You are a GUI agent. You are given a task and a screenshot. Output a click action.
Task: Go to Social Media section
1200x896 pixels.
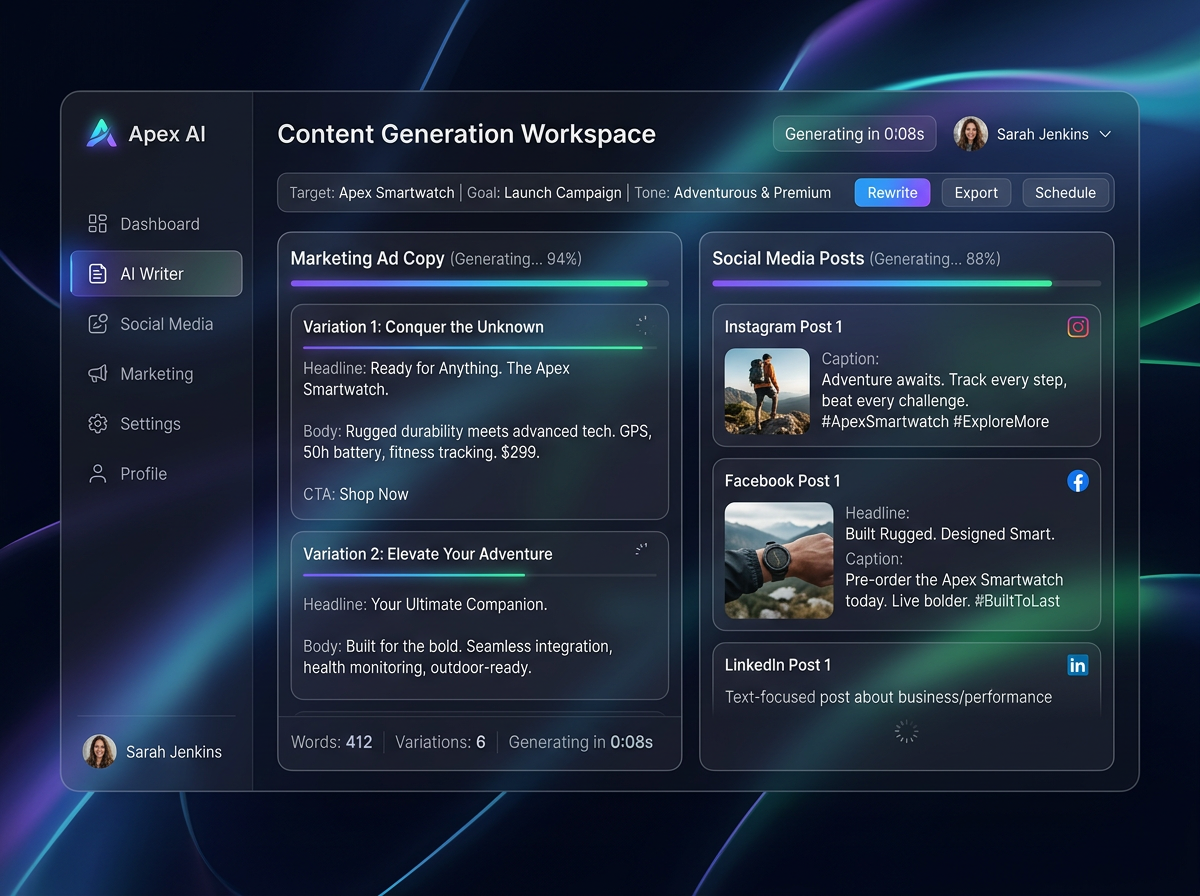click(x=156, y=323)
